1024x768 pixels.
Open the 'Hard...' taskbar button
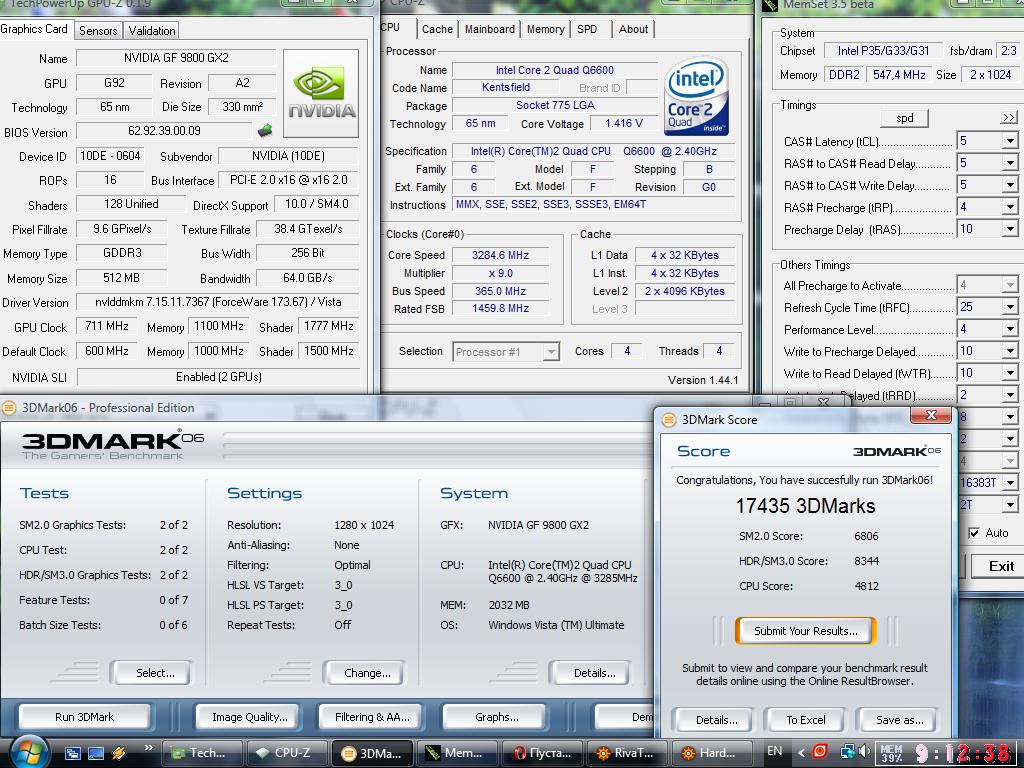point(712,753)
